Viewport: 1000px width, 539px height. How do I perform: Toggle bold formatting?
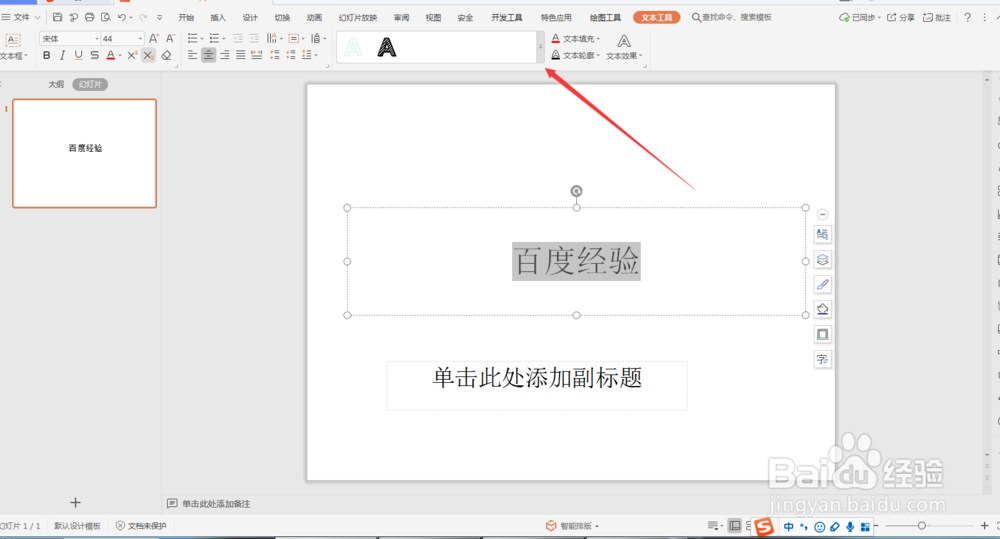coord(47,55)
